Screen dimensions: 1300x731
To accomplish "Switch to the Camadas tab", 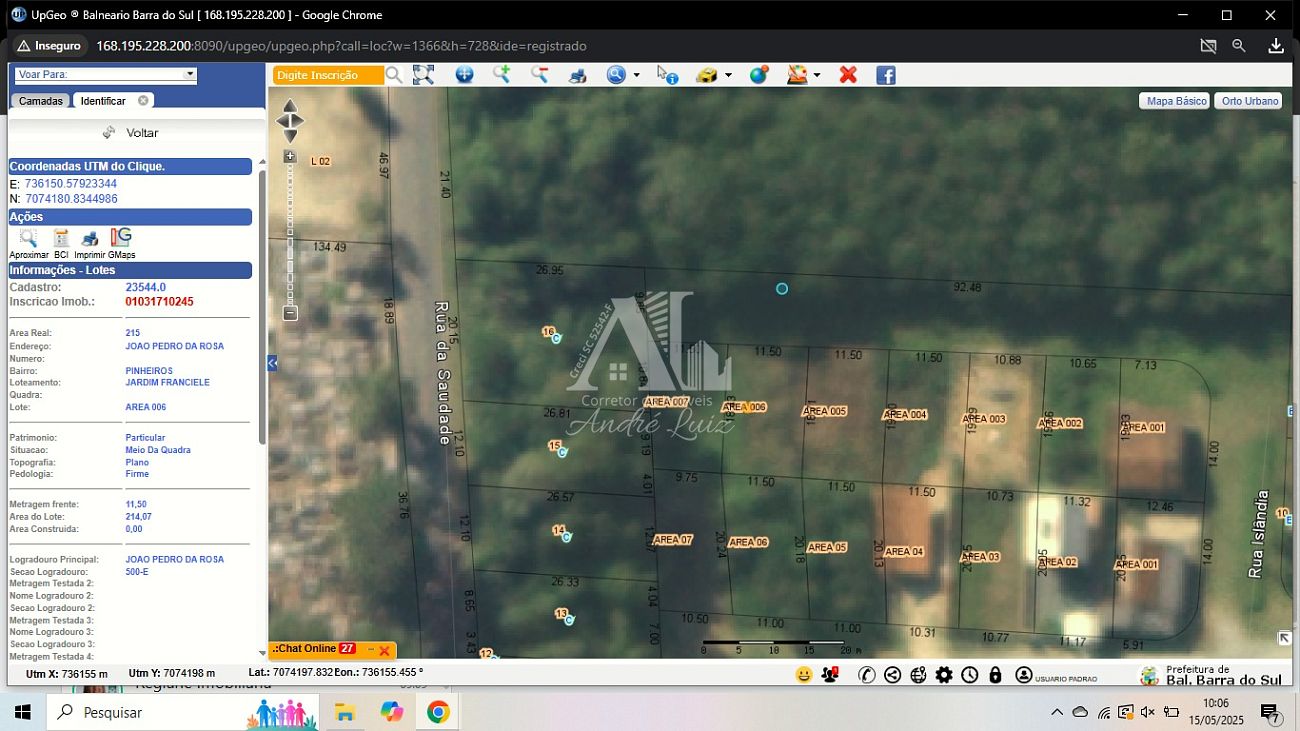I will click(x=41, y=101).
